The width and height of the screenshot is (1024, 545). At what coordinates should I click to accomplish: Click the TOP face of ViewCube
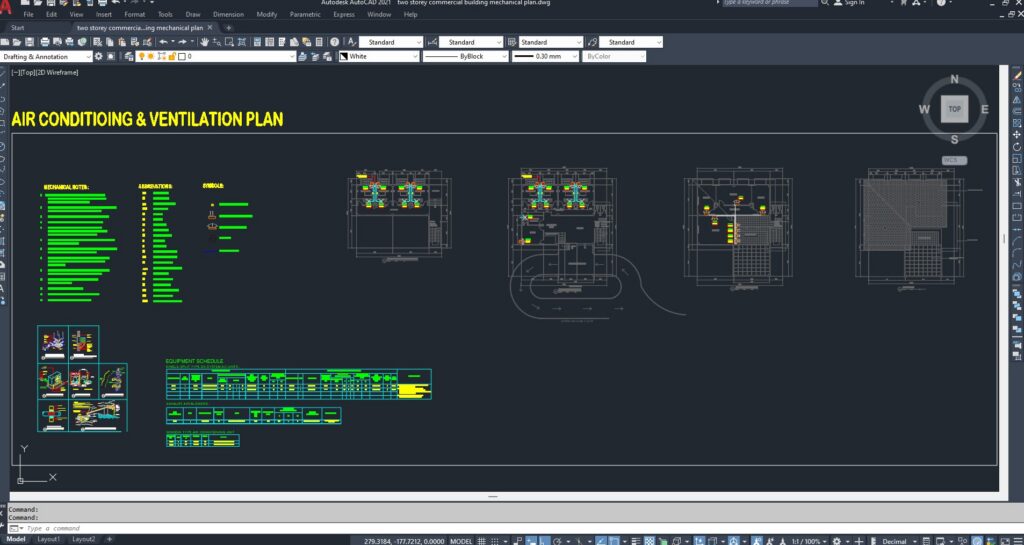click(954, 109)
